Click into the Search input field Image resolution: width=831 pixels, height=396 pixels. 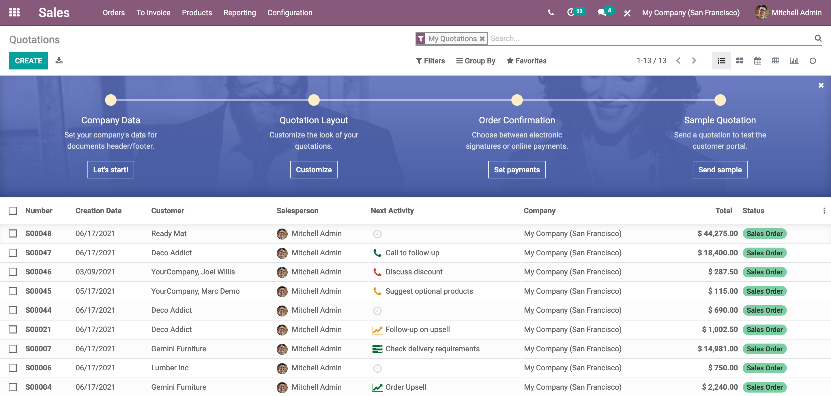(x=651, y=38)
